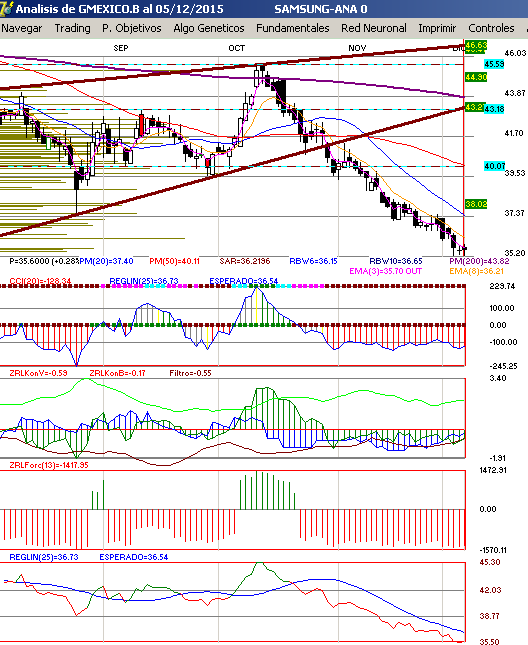
Task: Open the P. Objetivos menu
Action: (x=132, y=28)
